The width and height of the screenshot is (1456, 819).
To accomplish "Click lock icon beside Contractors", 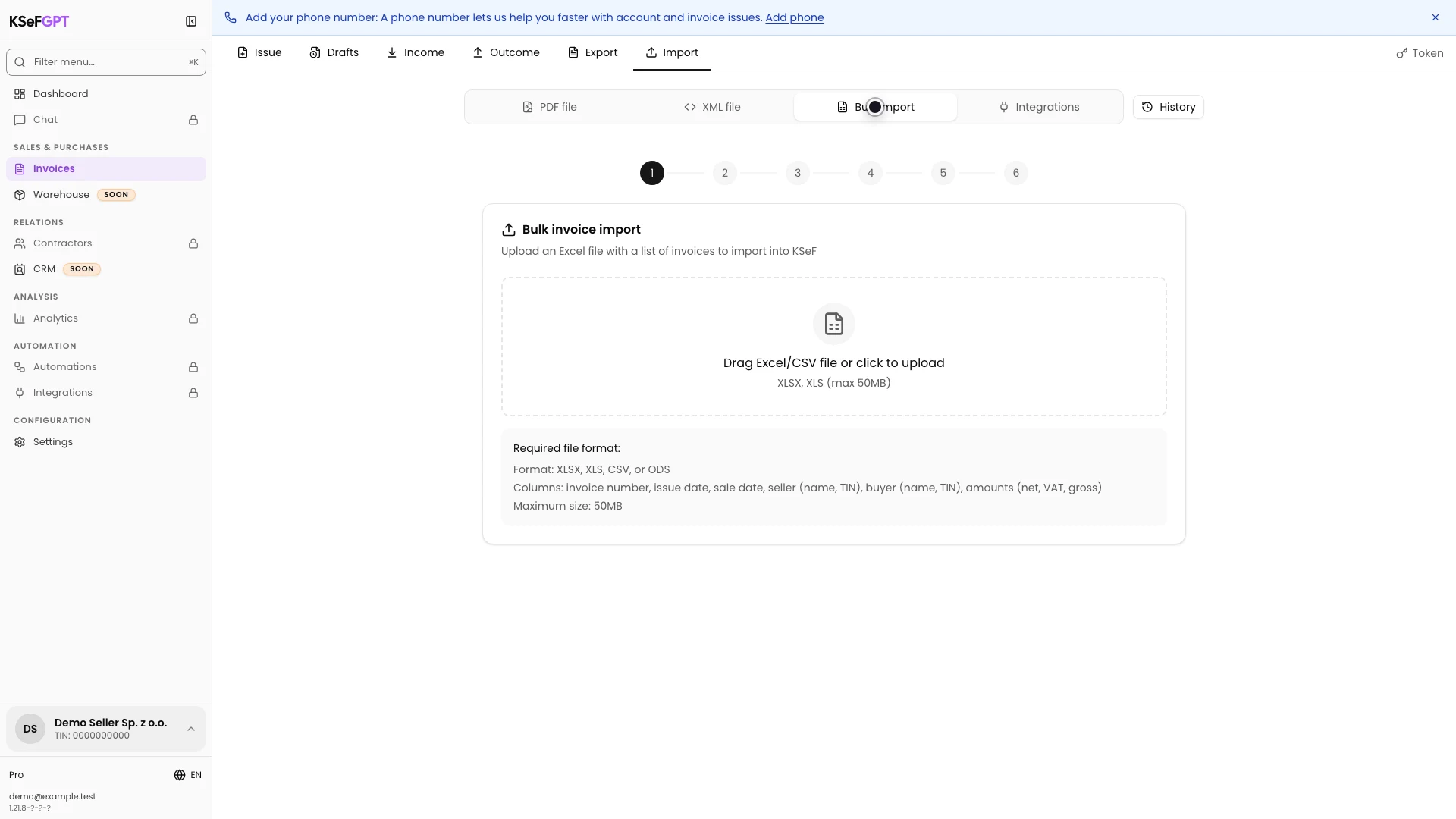I will pos(193,243).
